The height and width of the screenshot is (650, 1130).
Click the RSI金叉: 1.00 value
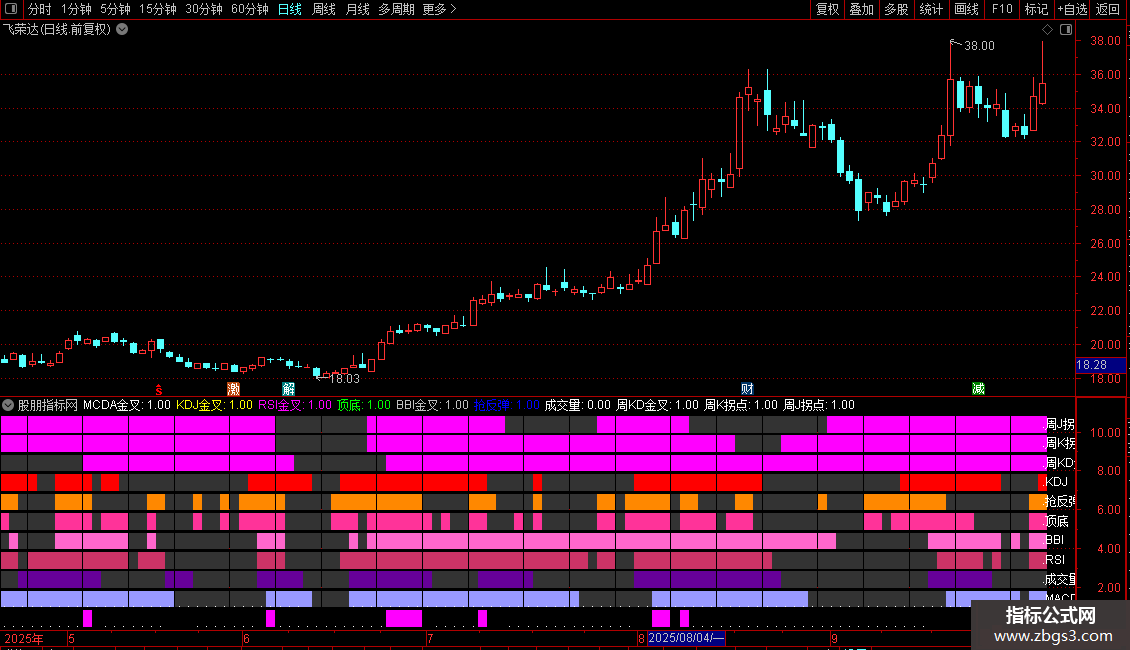click(x=295, y=405)
